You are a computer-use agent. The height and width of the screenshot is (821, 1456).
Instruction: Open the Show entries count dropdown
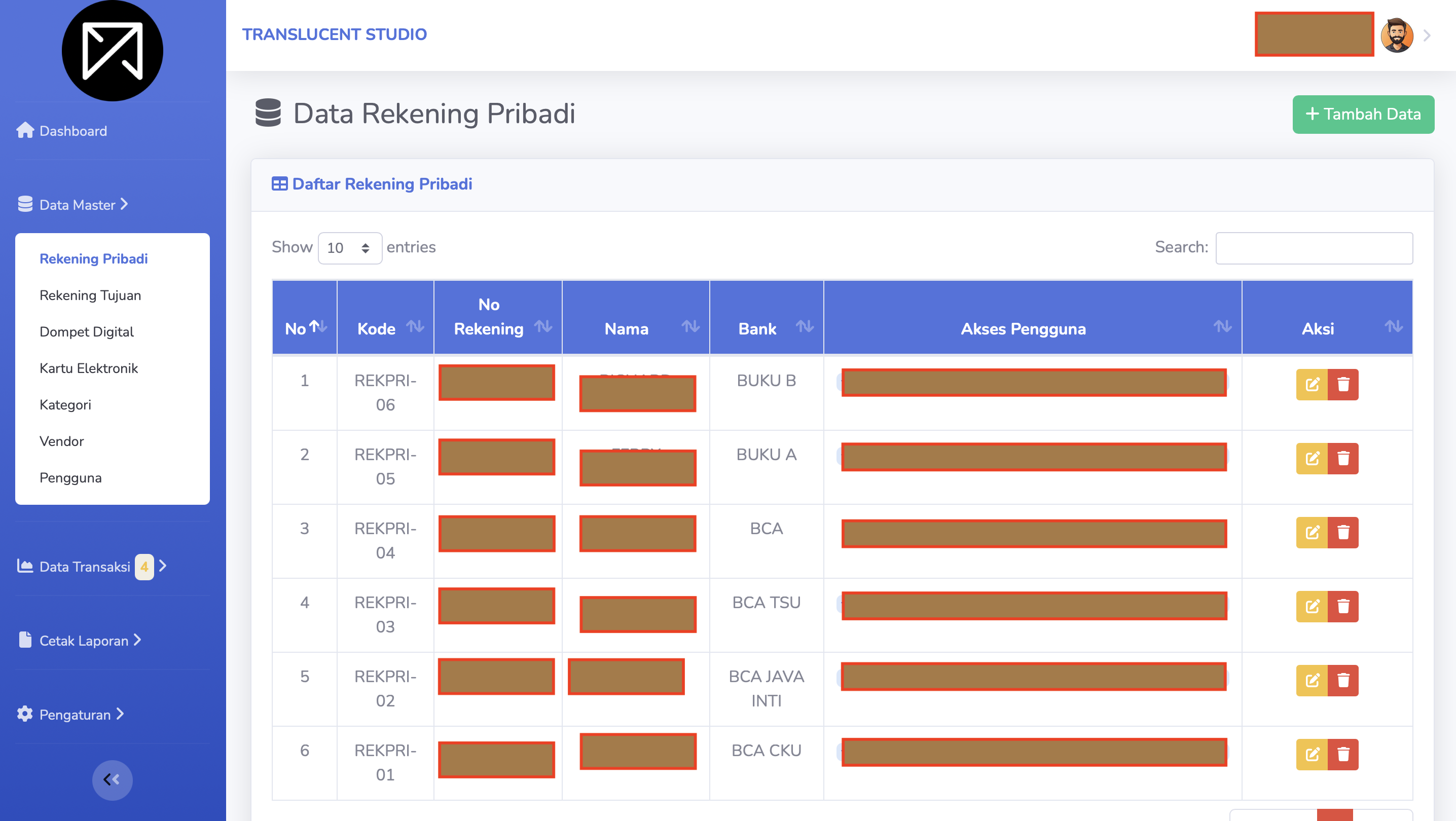pos(350,248)
